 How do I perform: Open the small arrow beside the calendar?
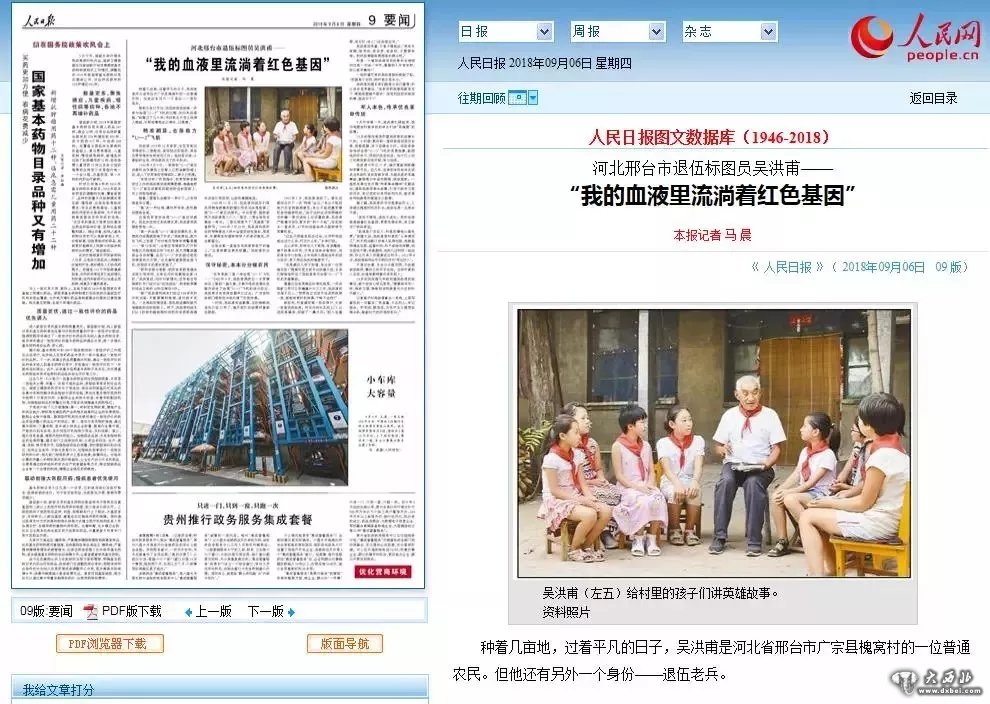pos(533,97)
